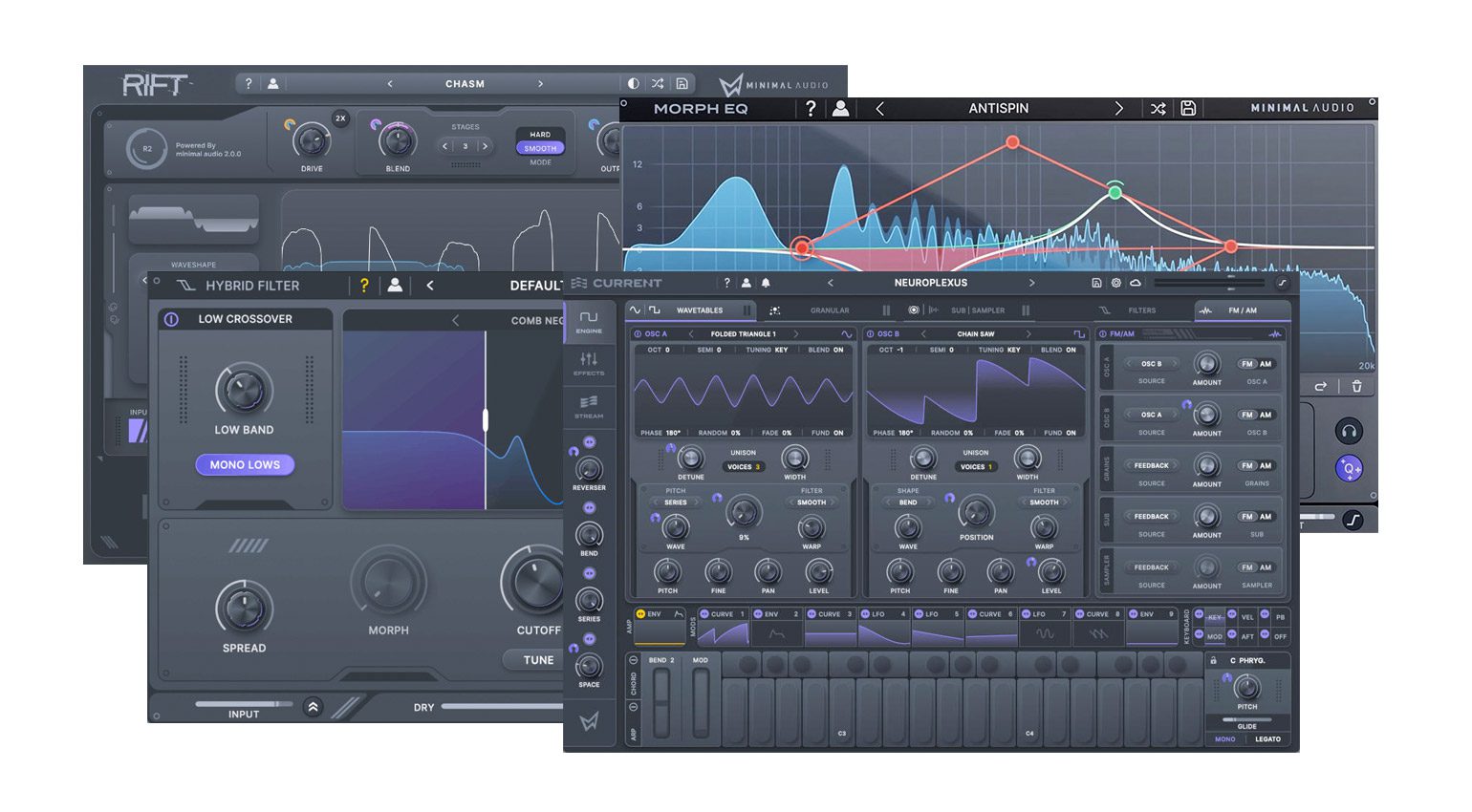Select HARD mode in Rift
1472x812 pixels.
point(540,135)
